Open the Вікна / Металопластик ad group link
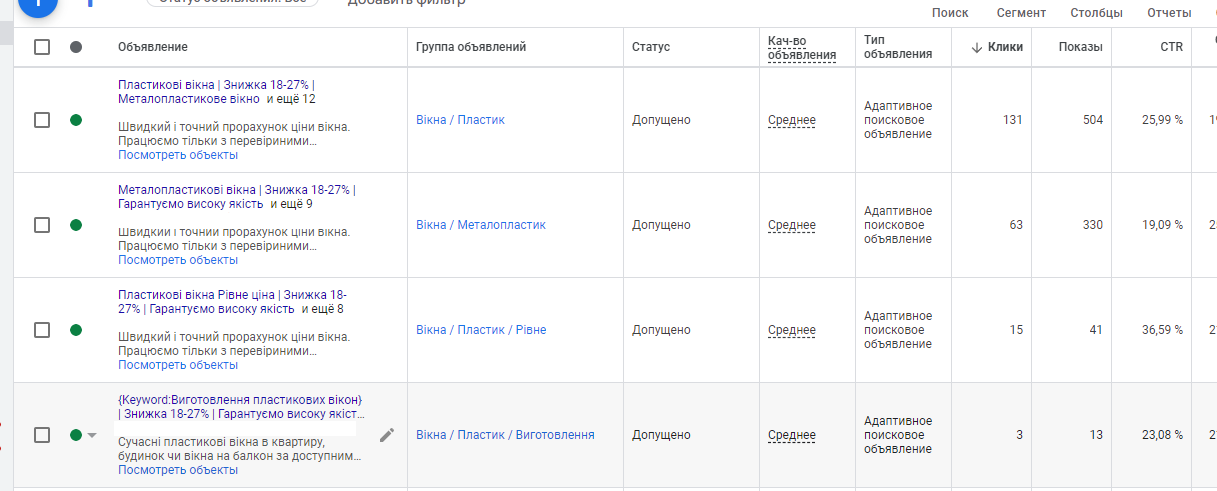The height and width of the screenshot is (491, 1217). point(481,225)
